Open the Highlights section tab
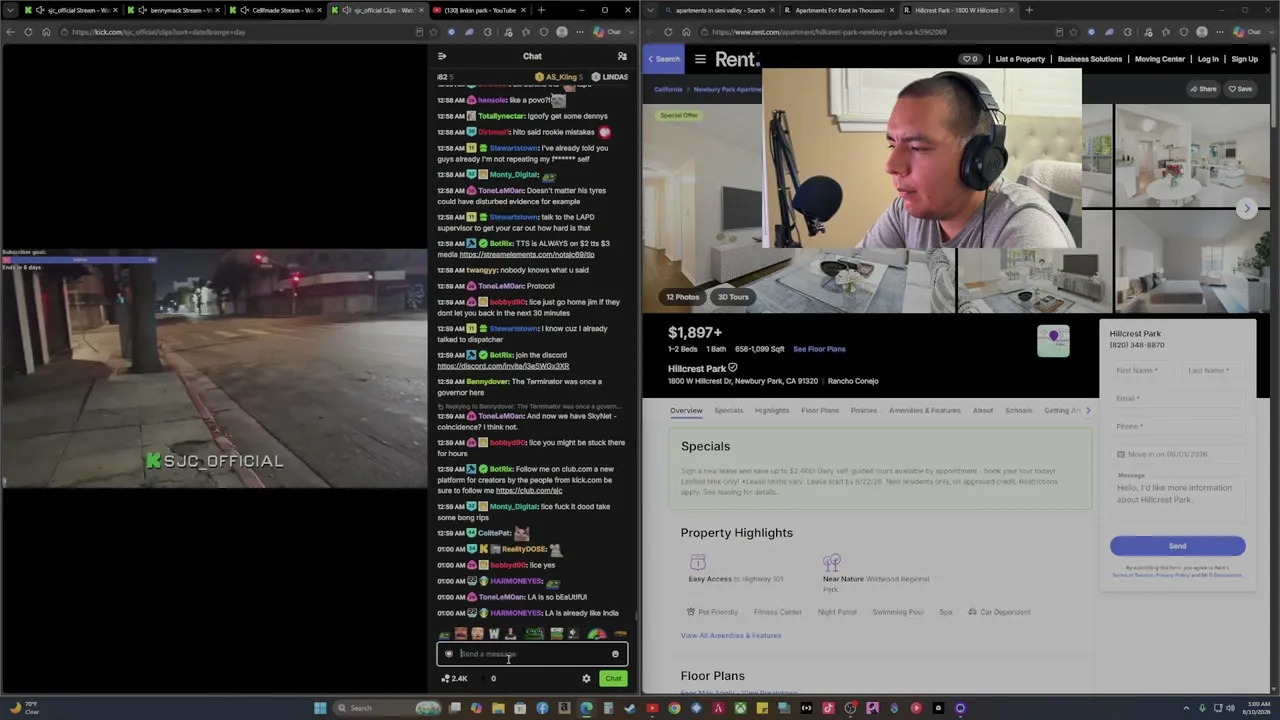1280x720 pixels. tap(772, 410)
